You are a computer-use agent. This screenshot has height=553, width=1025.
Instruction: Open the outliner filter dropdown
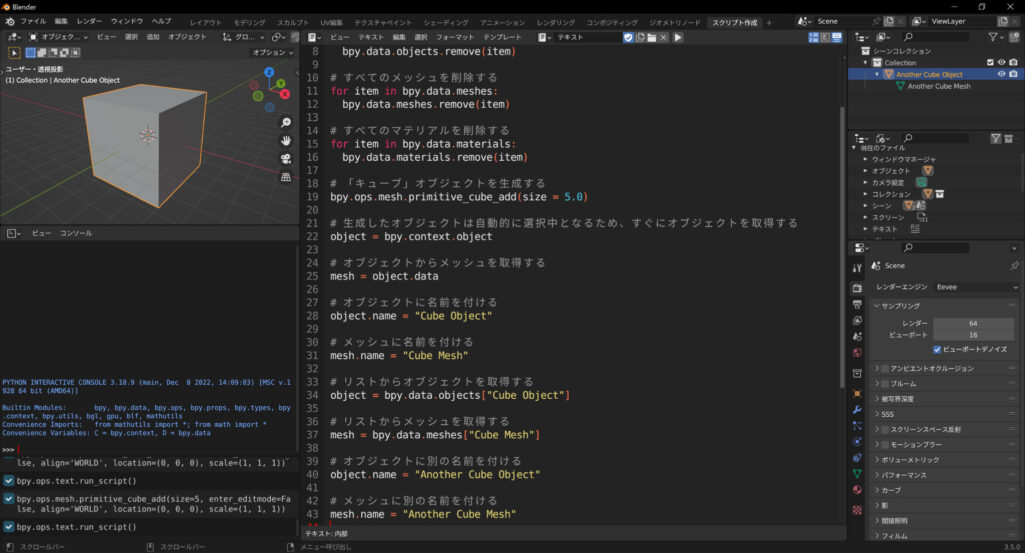coord(995,37)
